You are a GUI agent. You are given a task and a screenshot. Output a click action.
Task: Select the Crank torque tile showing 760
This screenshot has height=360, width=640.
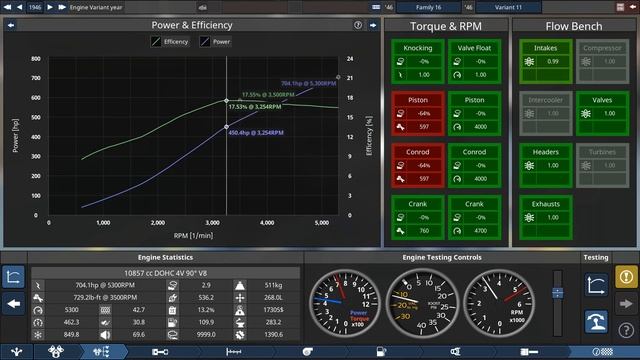point(418,218)
